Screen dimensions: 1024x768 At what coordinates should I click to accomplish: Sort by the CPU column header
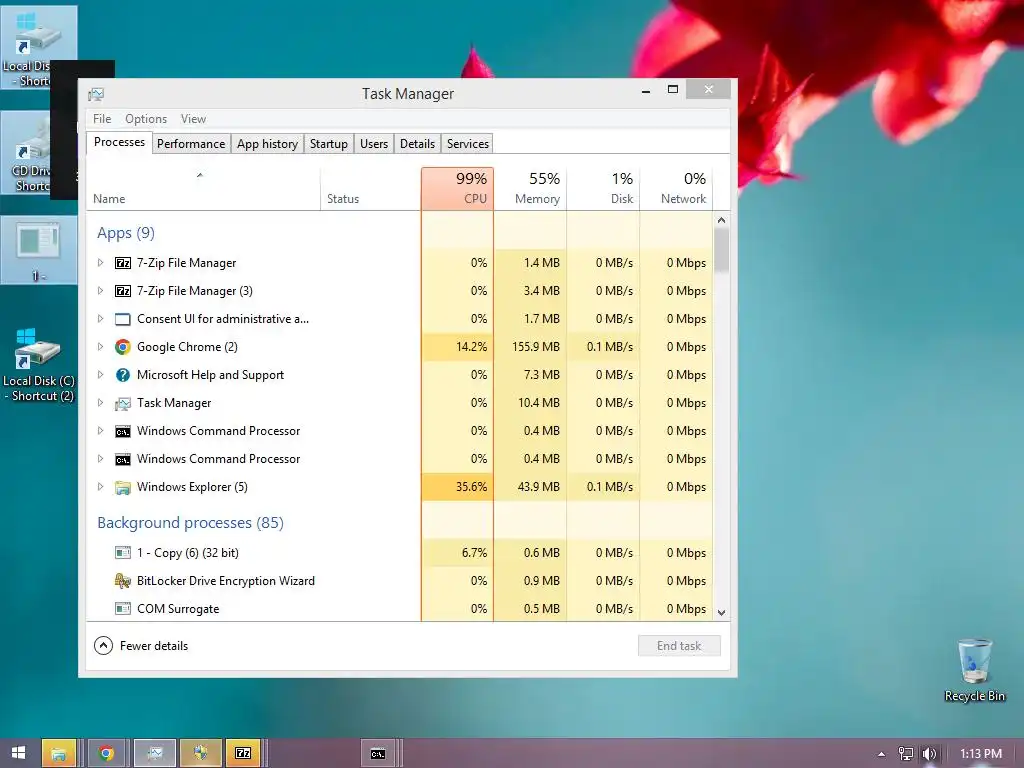click(457, 189)
